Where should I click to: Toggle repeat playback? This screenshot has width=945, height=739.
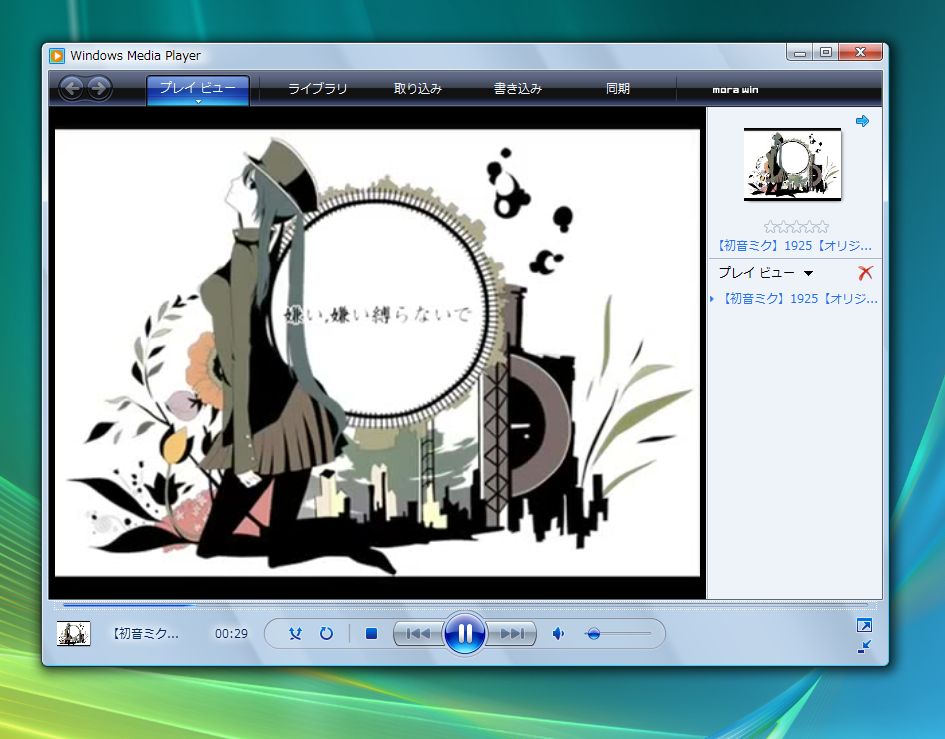tap(326, 634)
